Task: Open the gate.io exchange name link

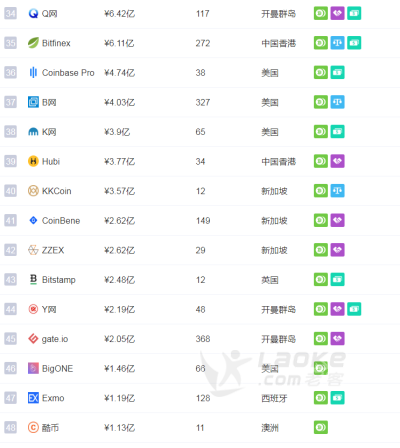Action: [55, 339]
